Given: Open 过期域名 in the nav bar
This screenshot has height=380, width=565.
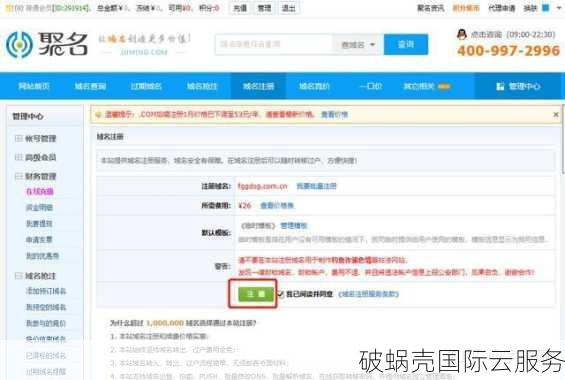Looking at the screenshot, I should coord(146,86).
